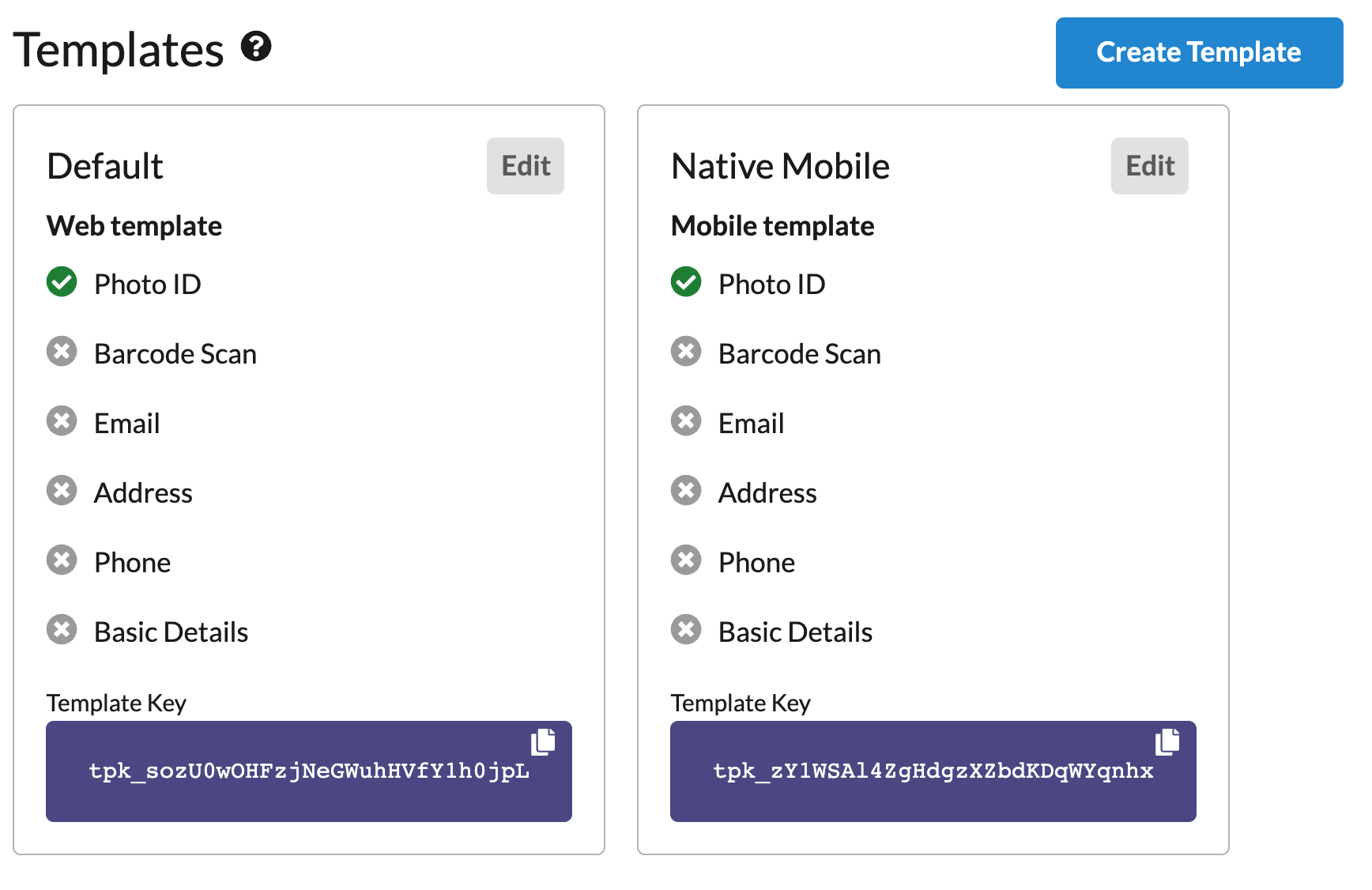This screenshot has width=1372, height=890.
Task: Click Photo ID green check in Native Mobile
Action: [x=686, y=281]
